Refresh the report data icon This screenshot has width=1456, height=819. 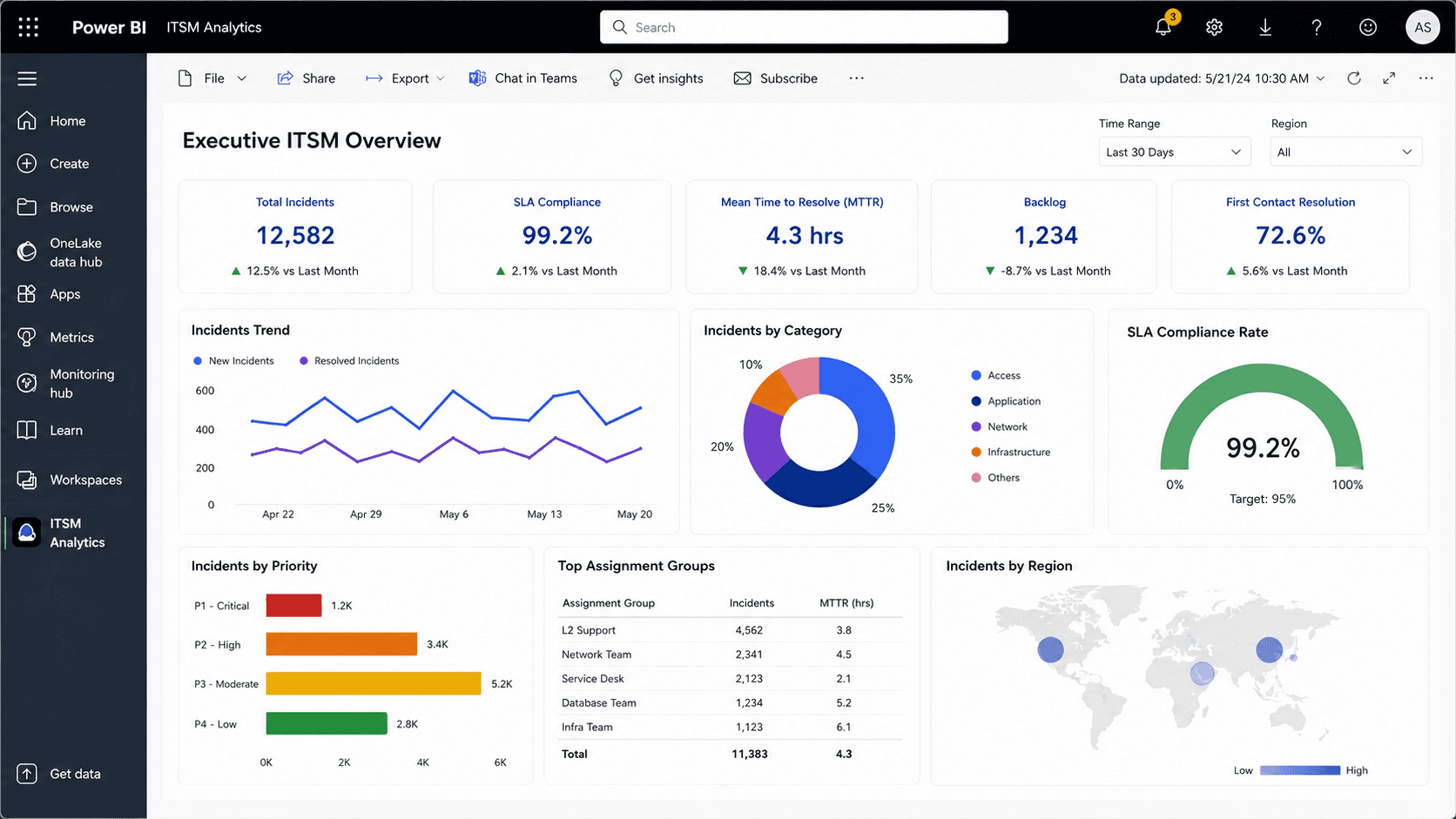(1354, 78)
